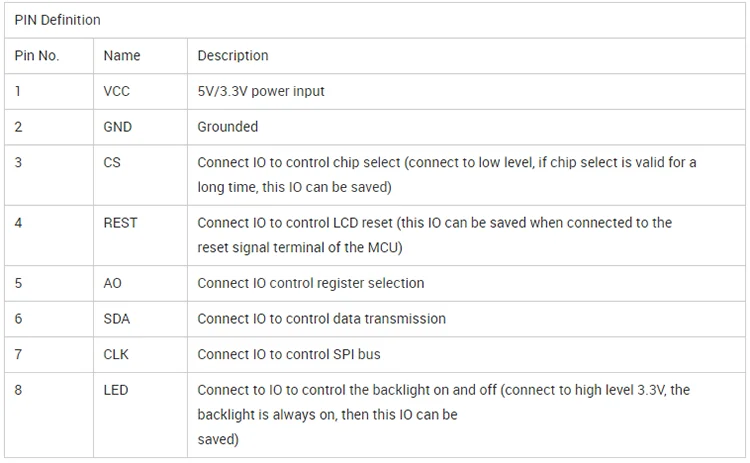The image size is (750, 463).
Task: Select the LED name cell
Action: (116, 390)
